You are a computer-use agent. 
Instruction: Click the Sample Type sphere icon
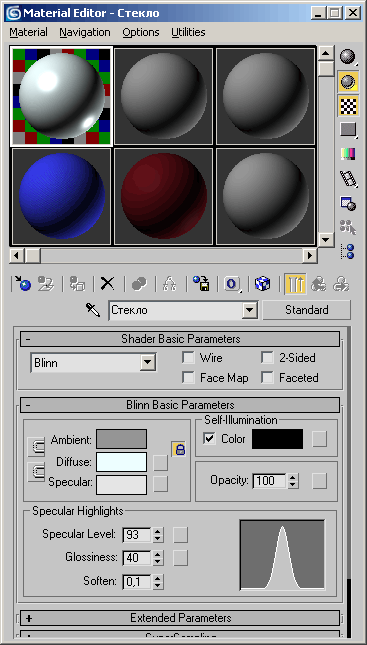[x=348, y=56]
